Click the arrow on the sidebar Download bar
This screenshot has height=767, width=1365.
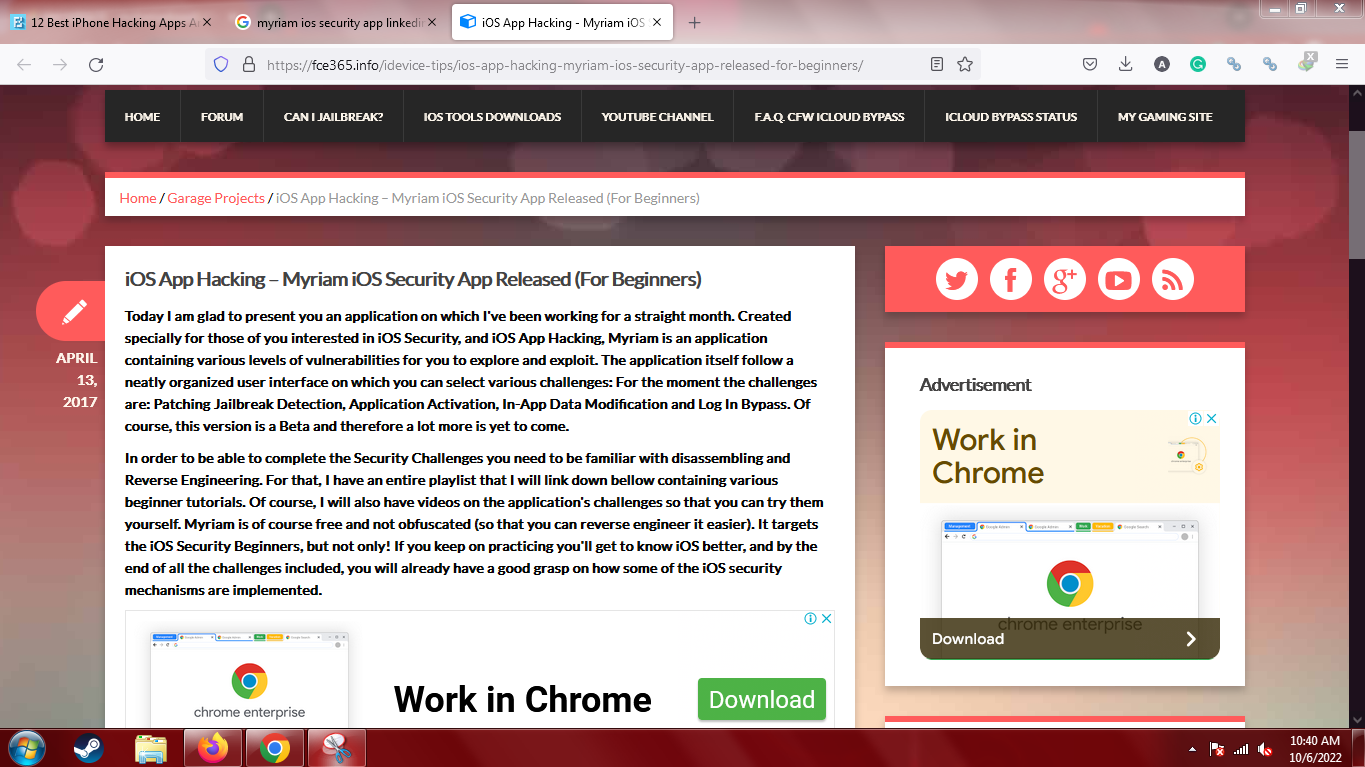point(1191,639)
